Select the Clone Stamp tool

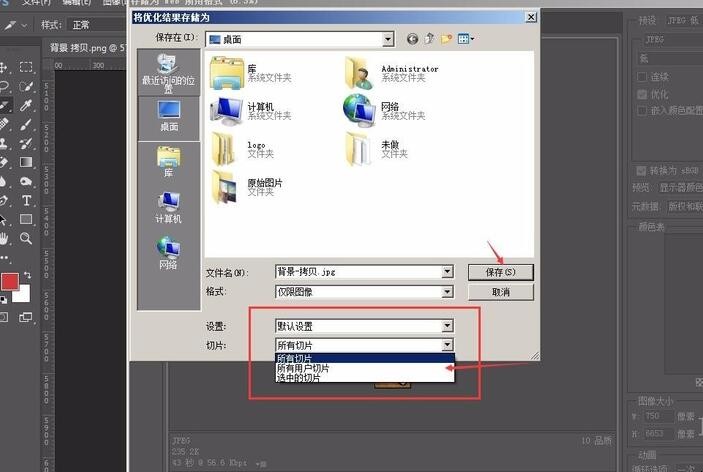click(x=4, y=143)
